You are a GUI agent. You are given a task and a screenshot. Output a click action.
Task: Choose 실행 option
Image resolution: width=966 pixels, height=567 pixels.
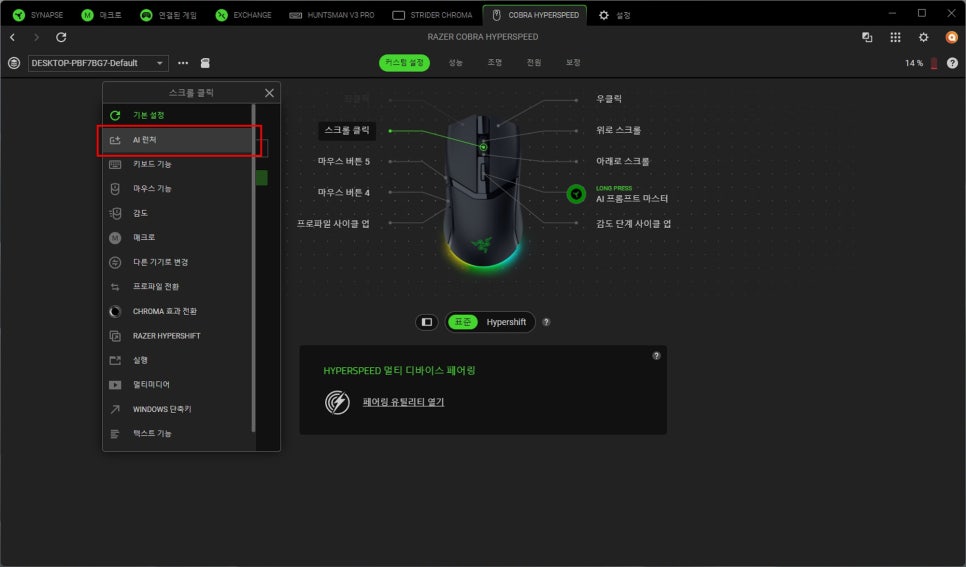[x=177, y=360]
